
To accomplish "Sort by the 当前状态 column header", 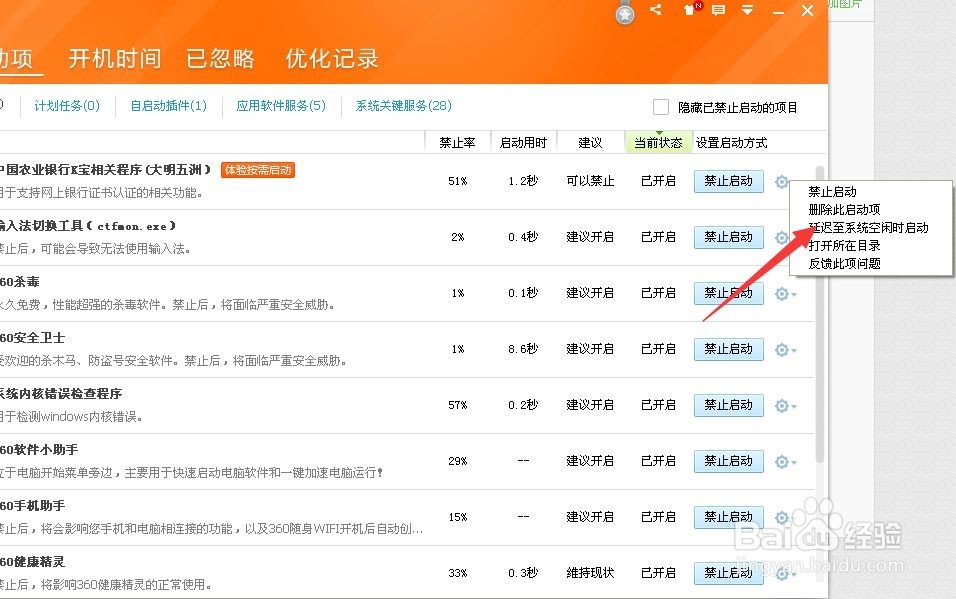I will click(x=658, y=143).
